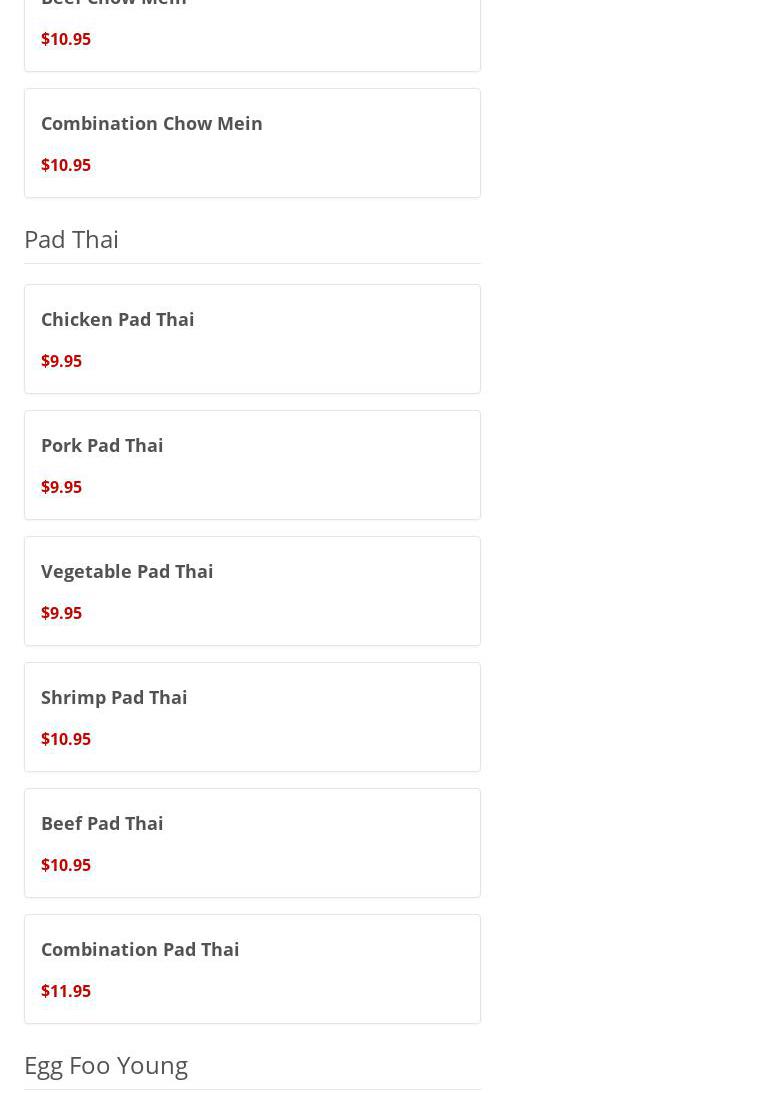Open the Combination Chow Mein menu item
The width and height of the screenshot is (770, 1093).
click(x=151, y=123)
